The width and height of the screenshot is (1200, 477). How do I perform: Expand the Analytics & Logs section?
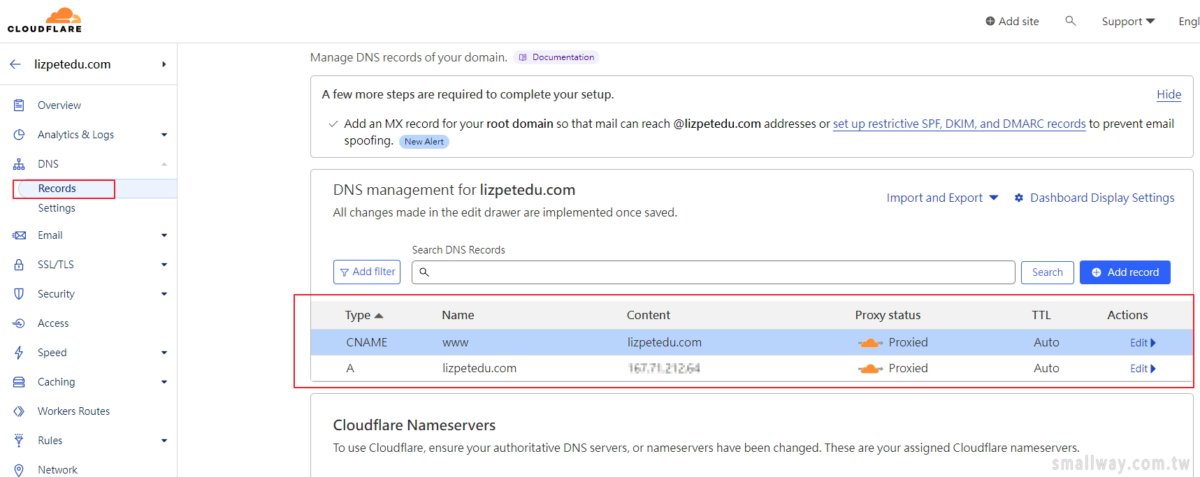coord(164,135)
